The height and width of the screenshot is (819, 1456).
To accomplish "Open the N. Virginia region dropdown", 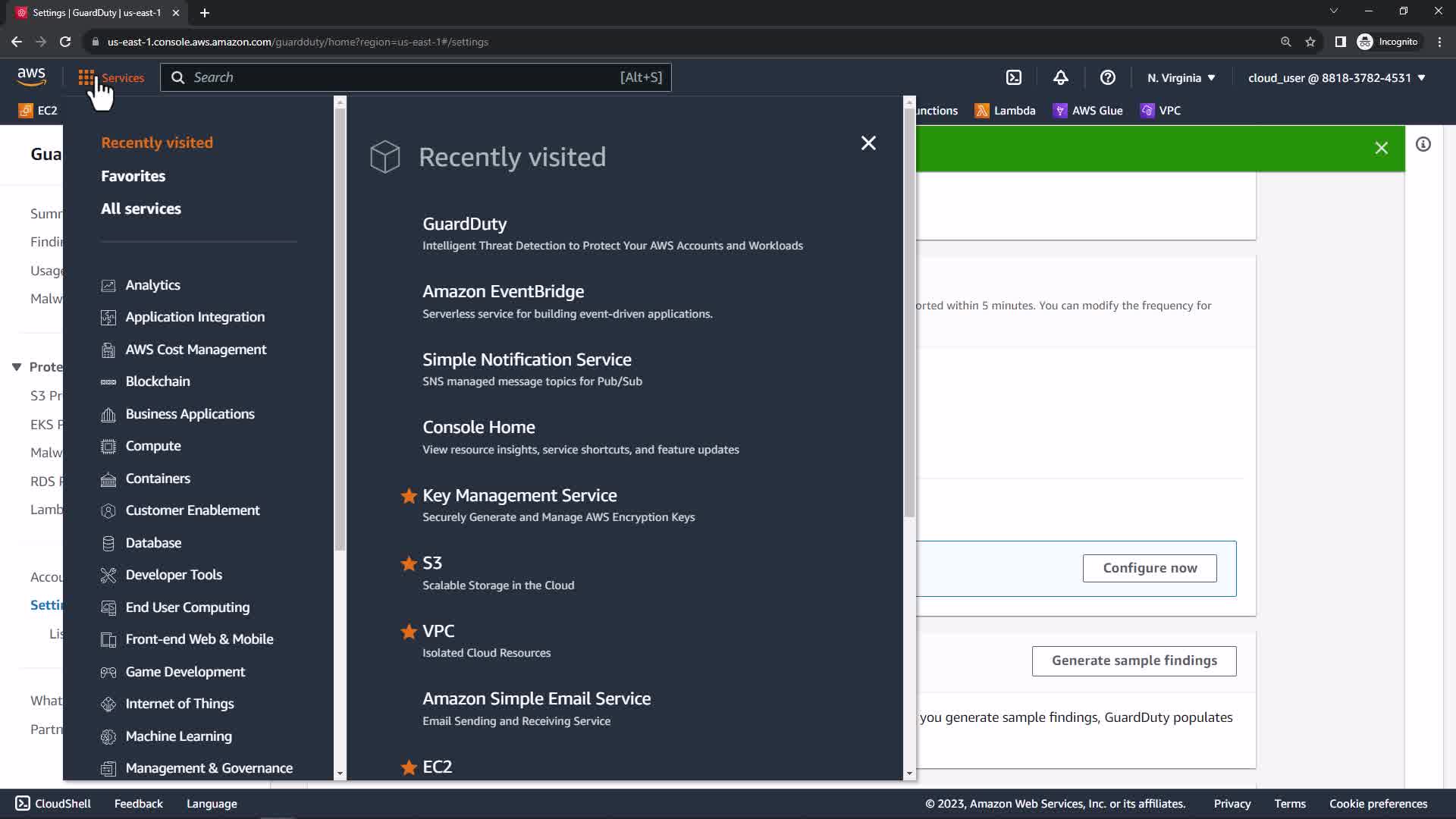I will 1181,77.
